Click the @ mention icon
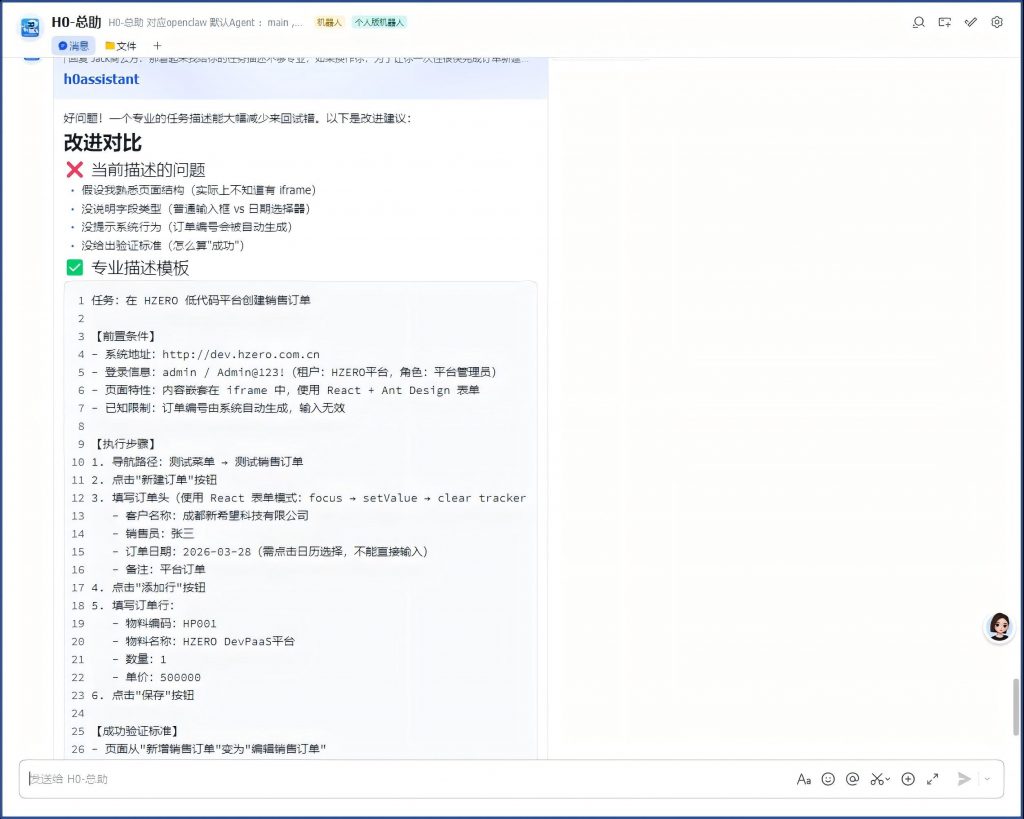1024x819 pixels. pyautogui.click(x=853, y=779)
